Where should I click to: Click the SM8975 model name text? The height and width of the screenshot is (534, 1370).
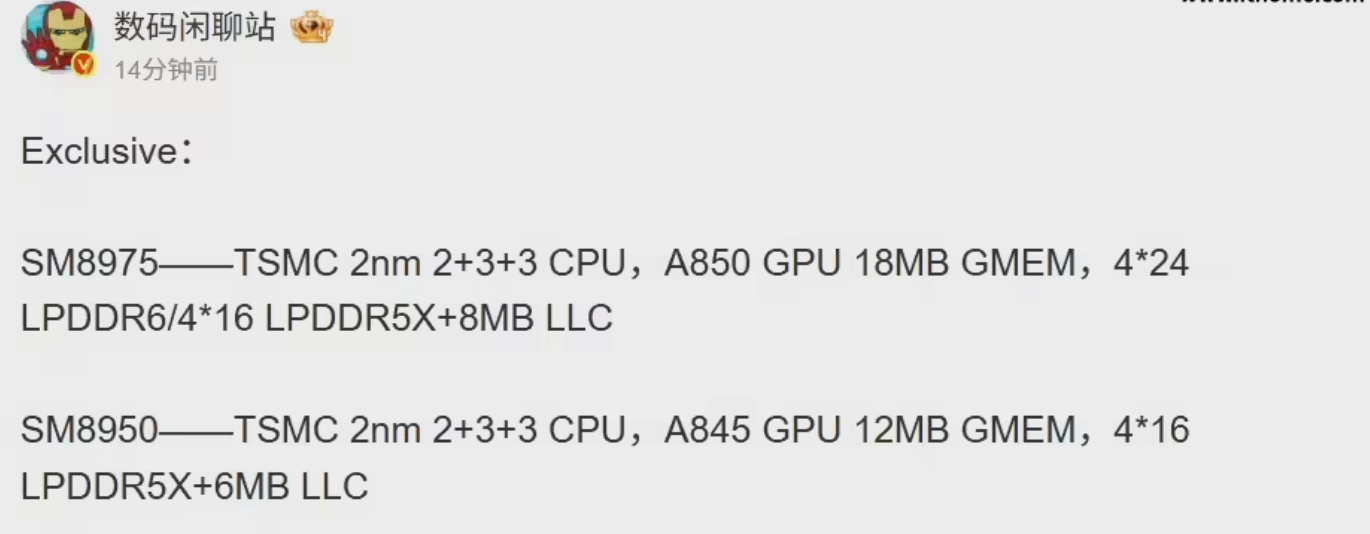click(89, 264)
